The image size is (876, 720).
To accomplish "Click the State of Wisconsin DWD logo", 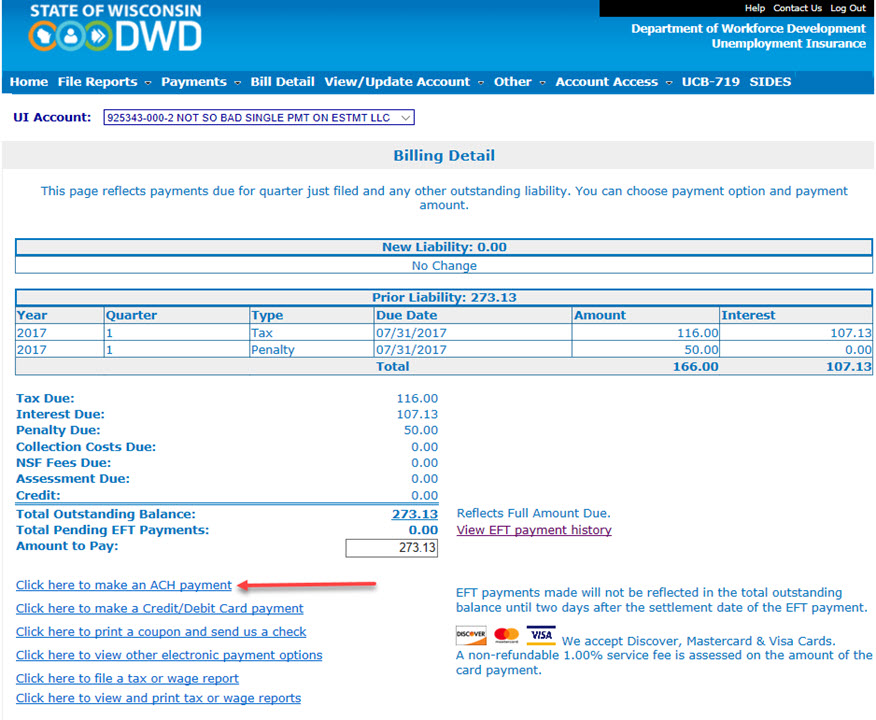I will [115, 30].
